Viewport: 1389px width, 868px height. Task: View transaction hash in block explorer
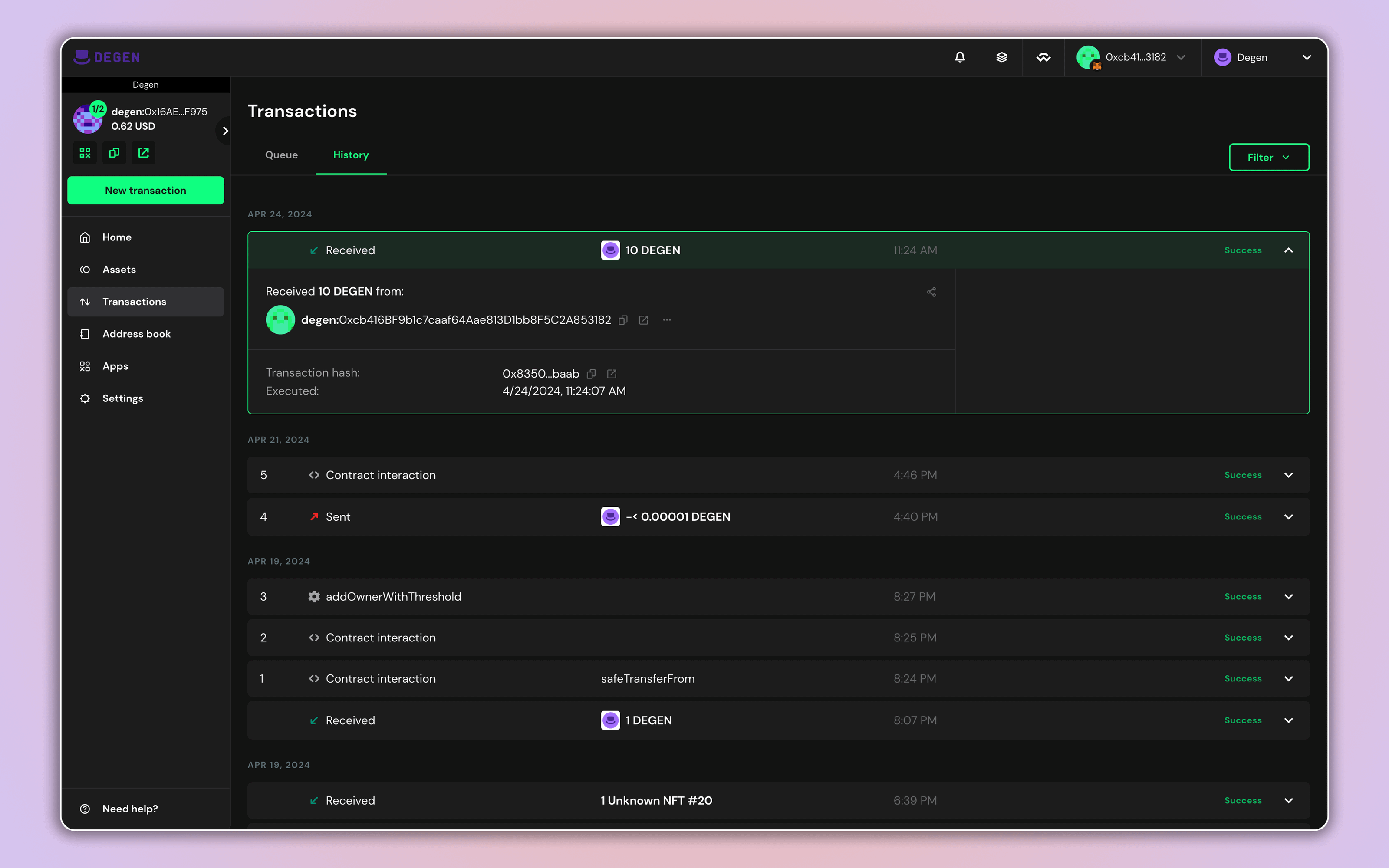coord(612,374)
